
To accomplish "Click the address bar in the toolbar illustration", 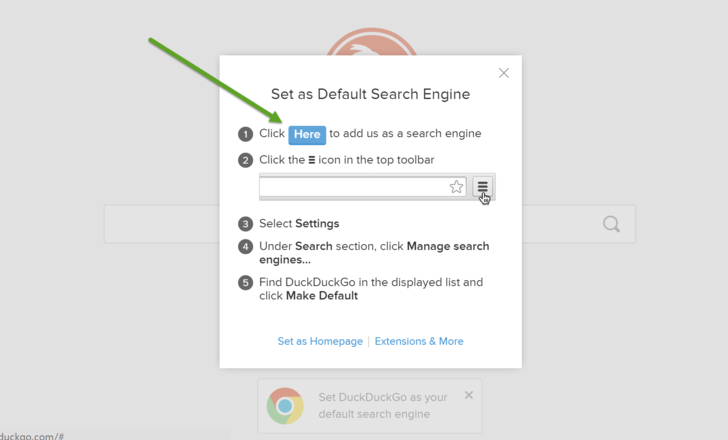I will (352, 187).
